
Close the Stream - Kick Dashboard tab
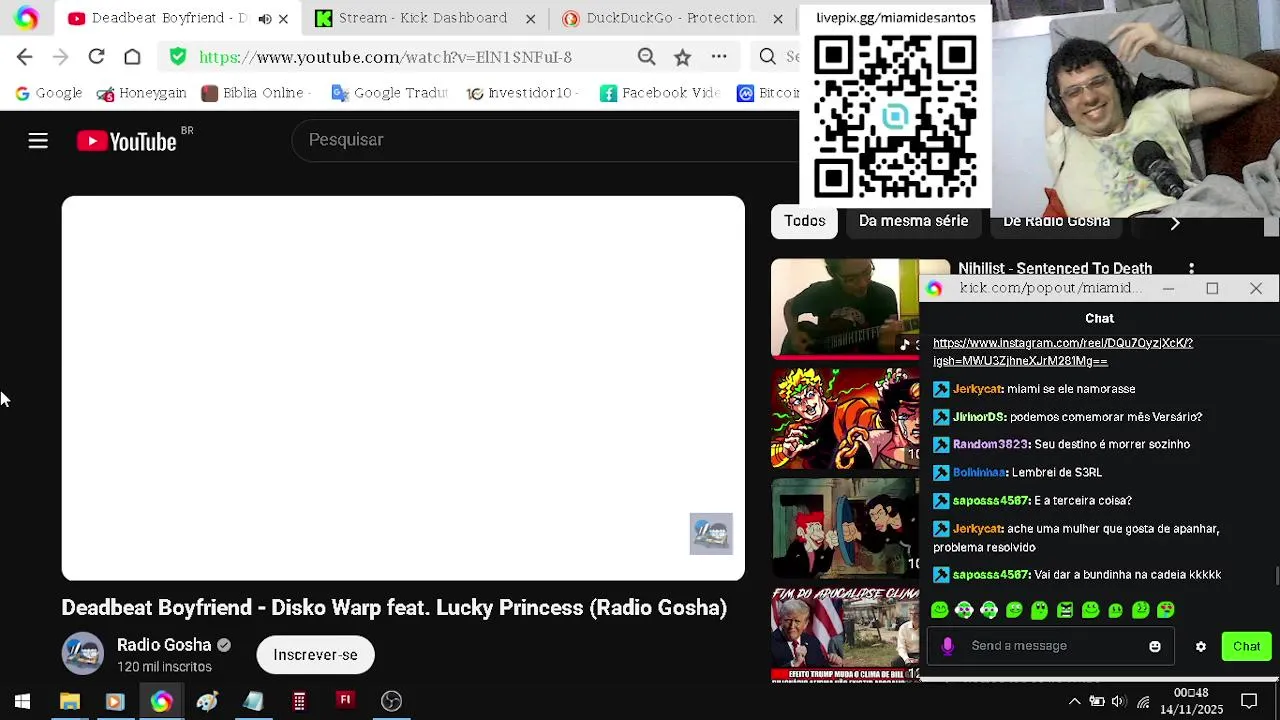click(x=530, y=19)
